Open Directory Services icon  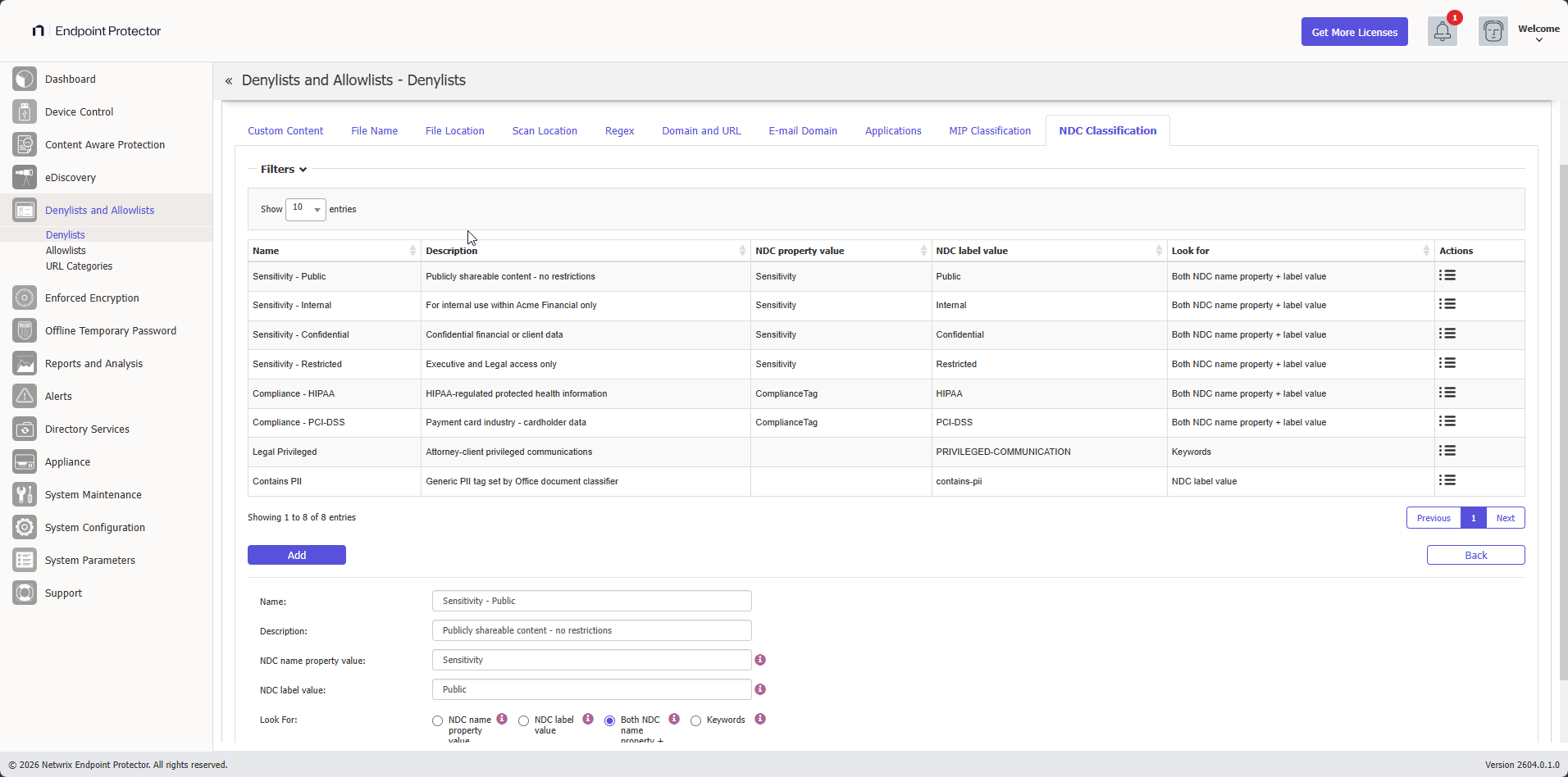(x=25, y=429)
